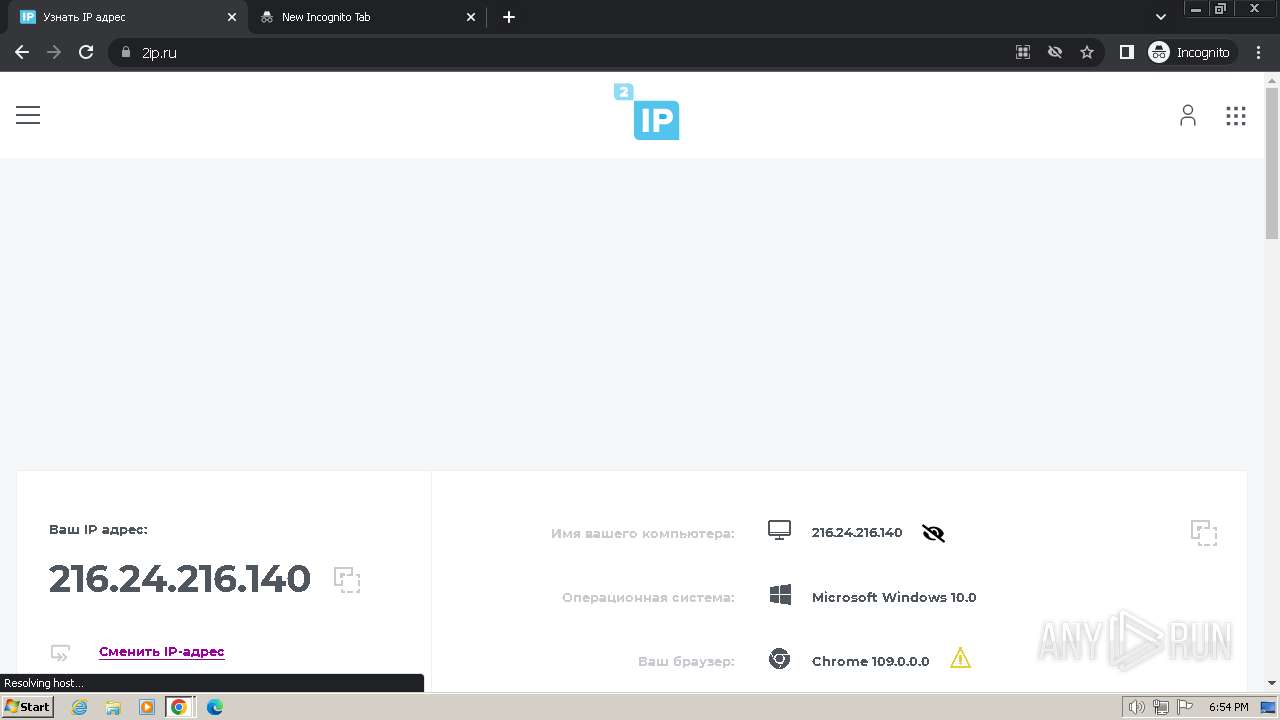Open the Windows Start menu
Viewport: 1280px width, 720px height.
27,707
